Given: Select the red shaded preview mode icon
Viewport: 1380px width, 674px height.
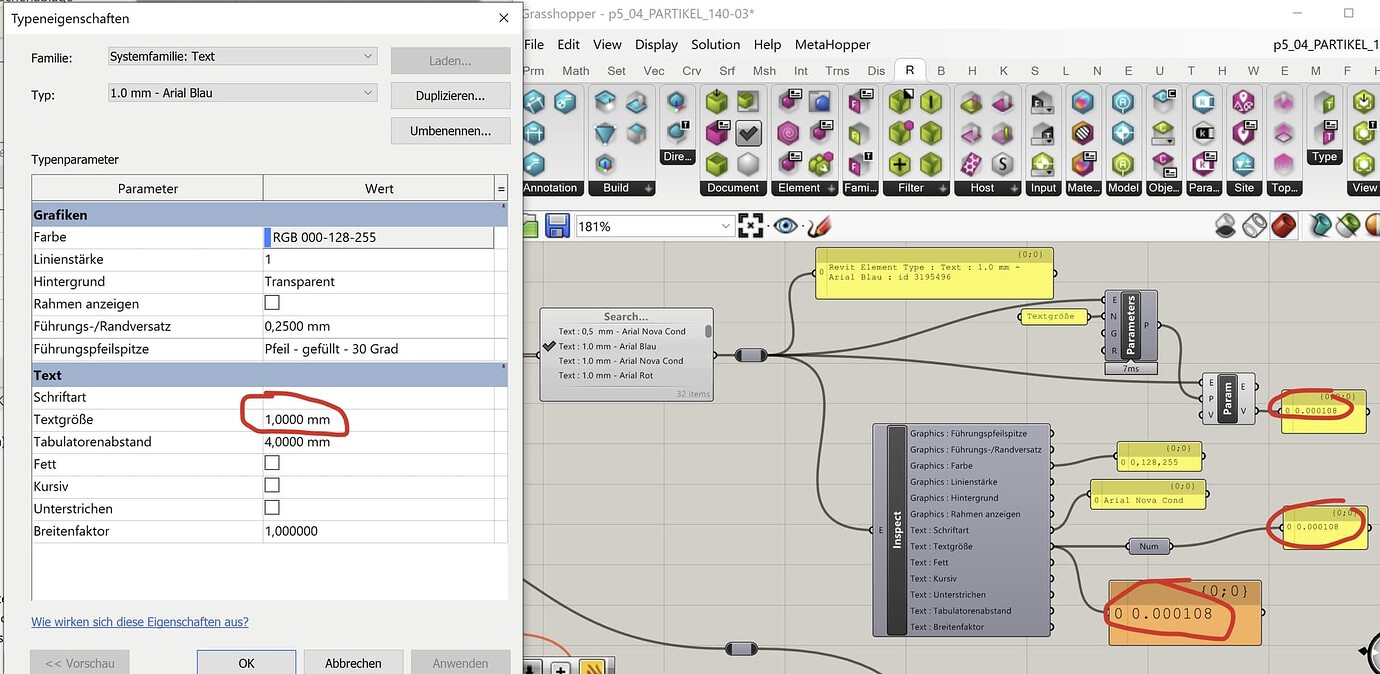Looking at the screenshot, I should pyautogui.click(x=1284, y=226).
